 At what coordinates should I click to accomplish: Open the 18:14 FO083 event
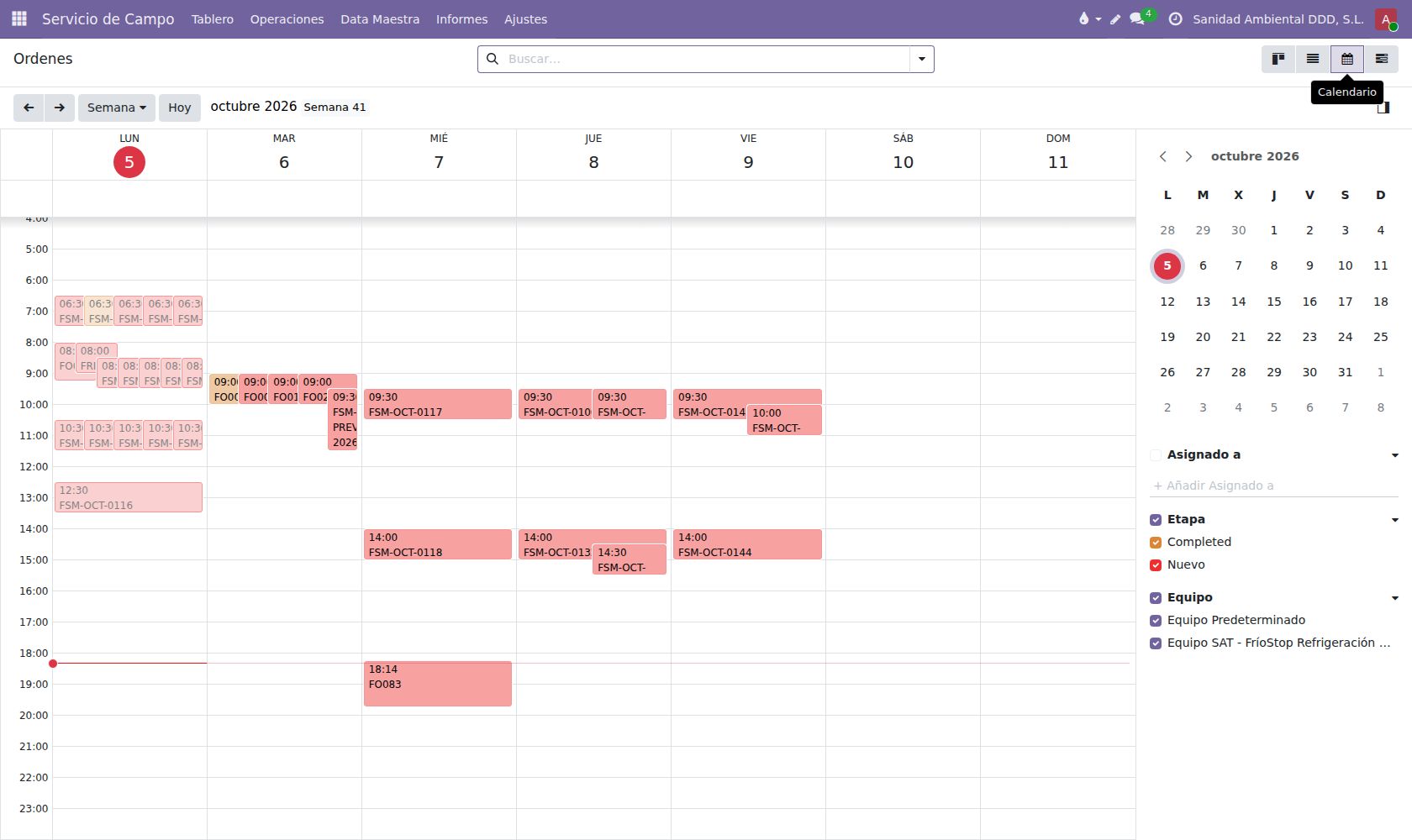(438, 684)
